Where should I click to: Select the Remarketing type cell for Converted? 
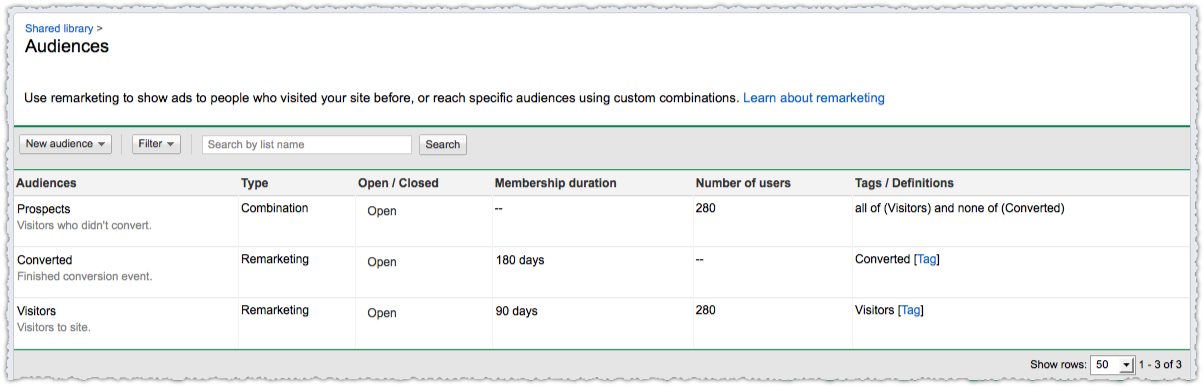pos(275,259)
